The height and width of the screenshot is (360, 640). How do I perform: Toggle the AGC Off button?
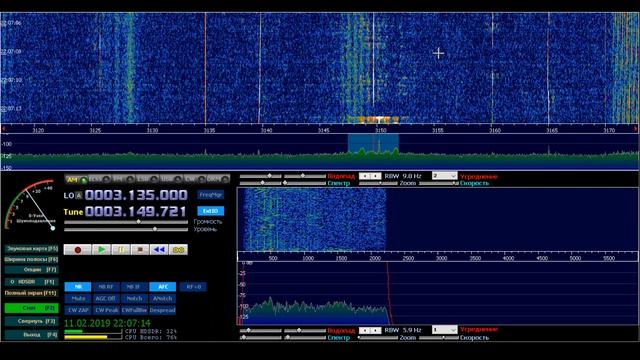(x=106, y=298)
